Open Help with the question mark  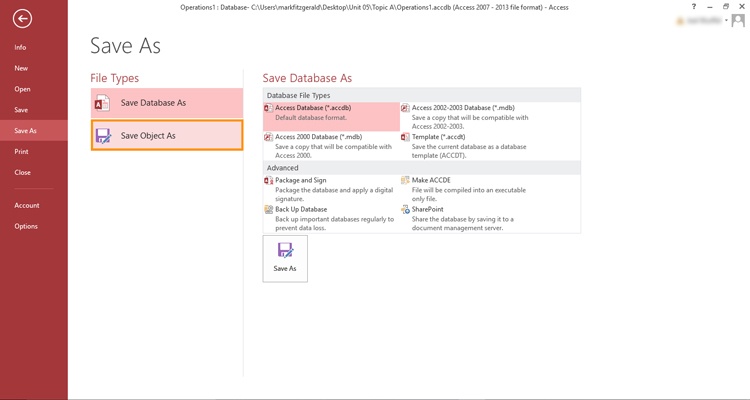694,6
